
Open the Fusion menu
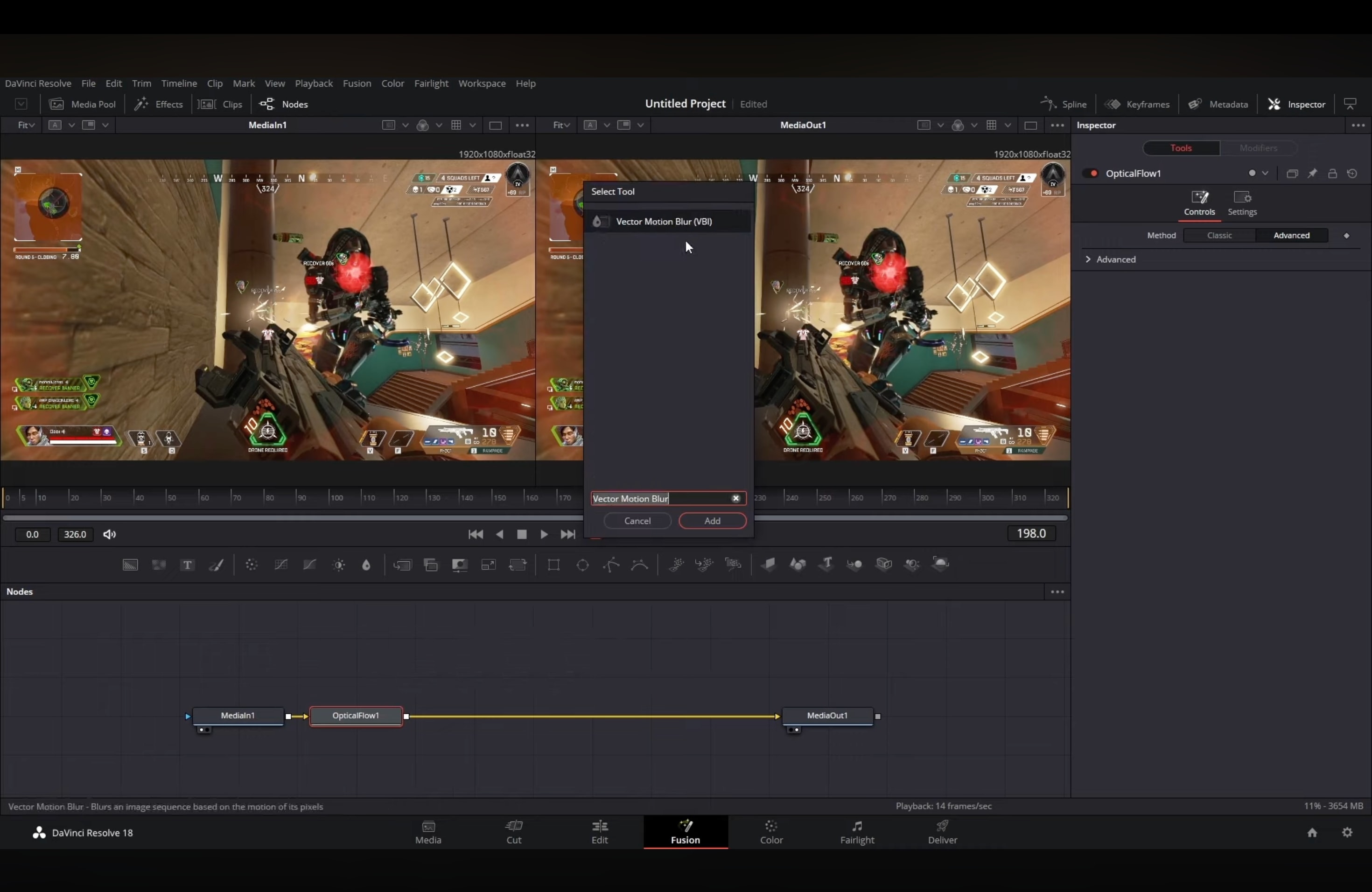point(357,84)
